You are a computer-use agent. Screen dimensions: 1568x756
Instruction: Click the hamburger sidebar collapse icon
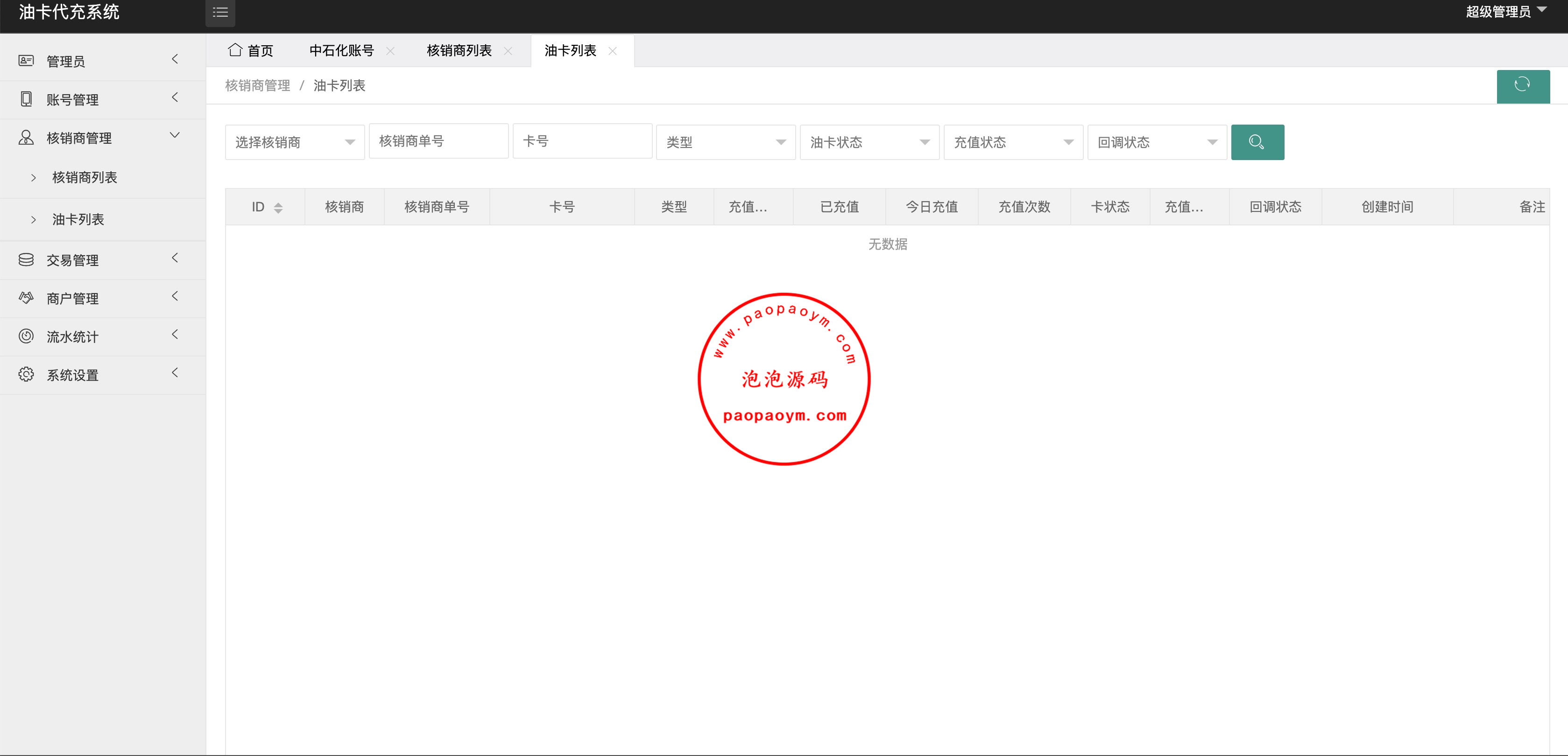220,12
